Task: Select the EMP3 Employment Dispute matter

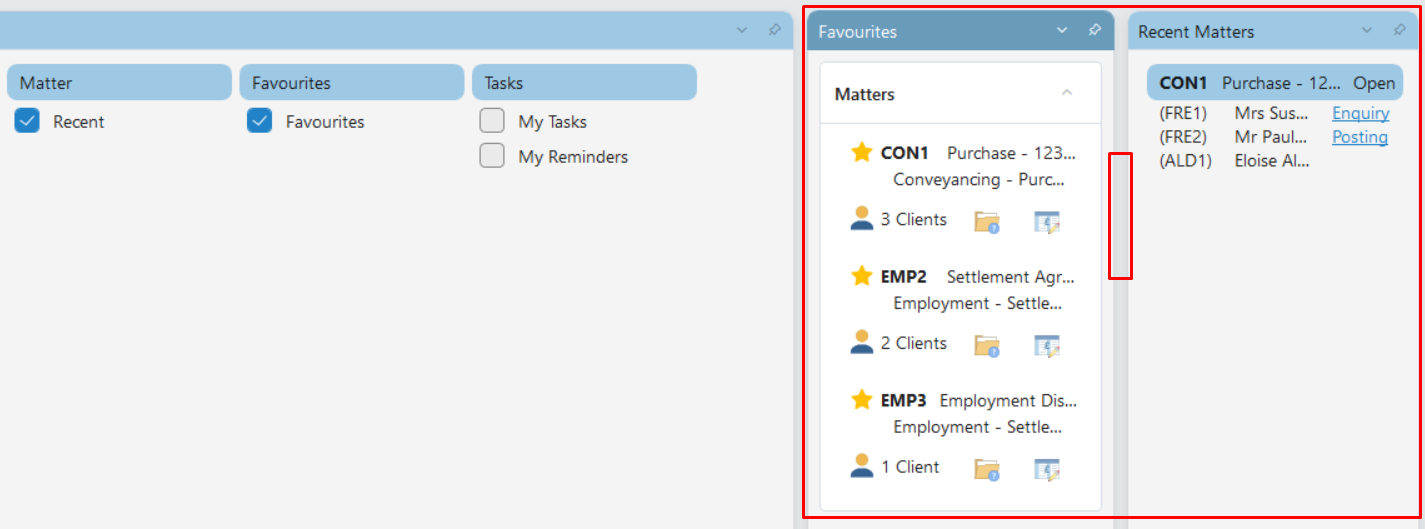Action: coord(963,413)
